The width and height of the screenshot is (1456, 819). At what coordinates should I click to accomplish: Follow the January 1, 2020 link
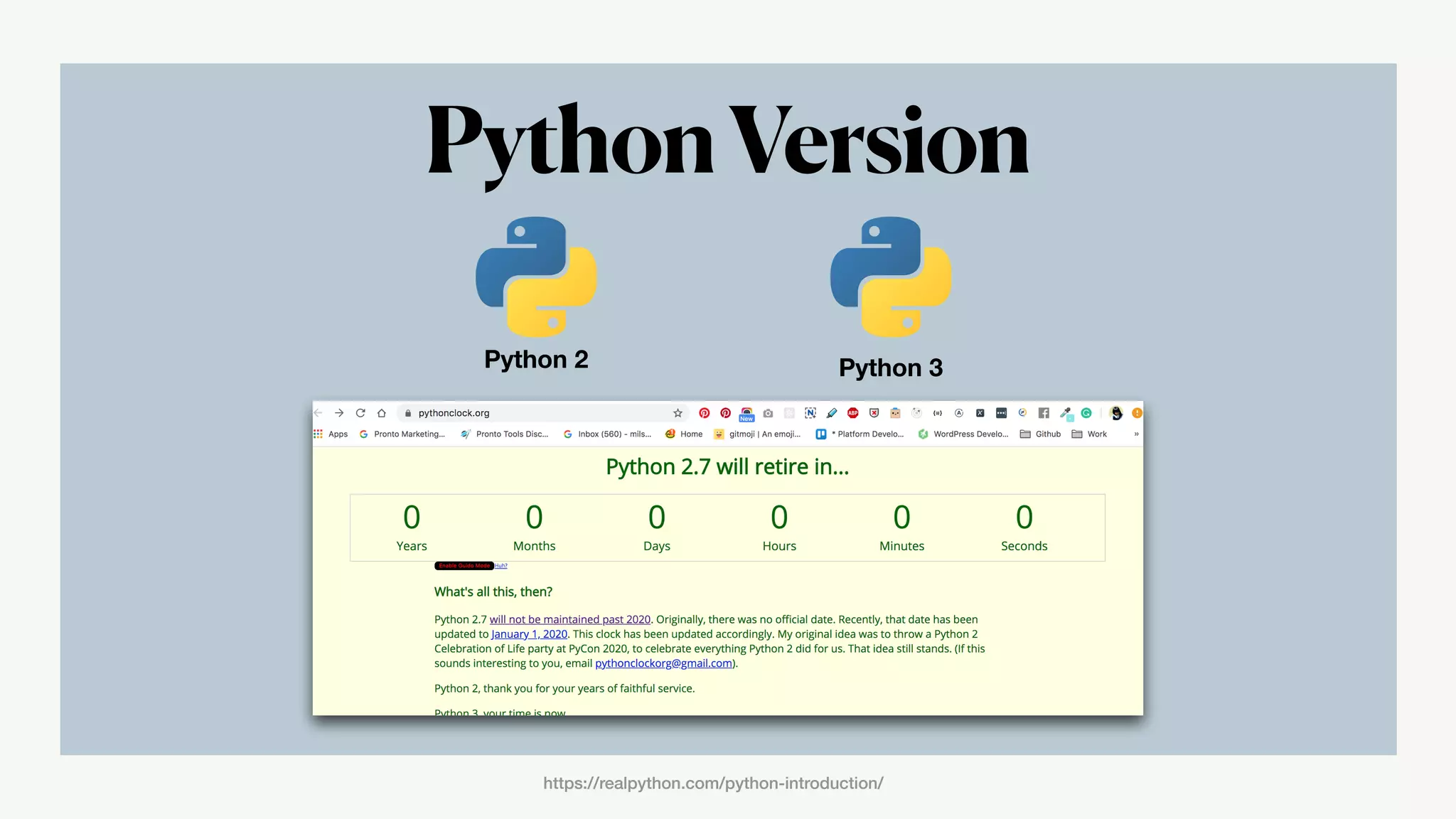tap(529, 634)
